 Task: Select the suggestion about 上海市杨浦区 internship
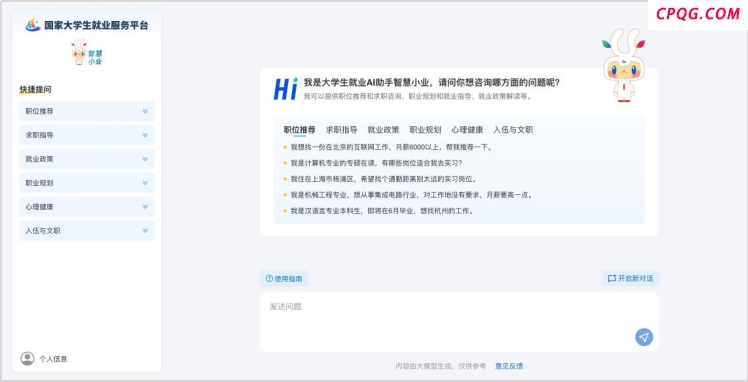pos(384,179)
